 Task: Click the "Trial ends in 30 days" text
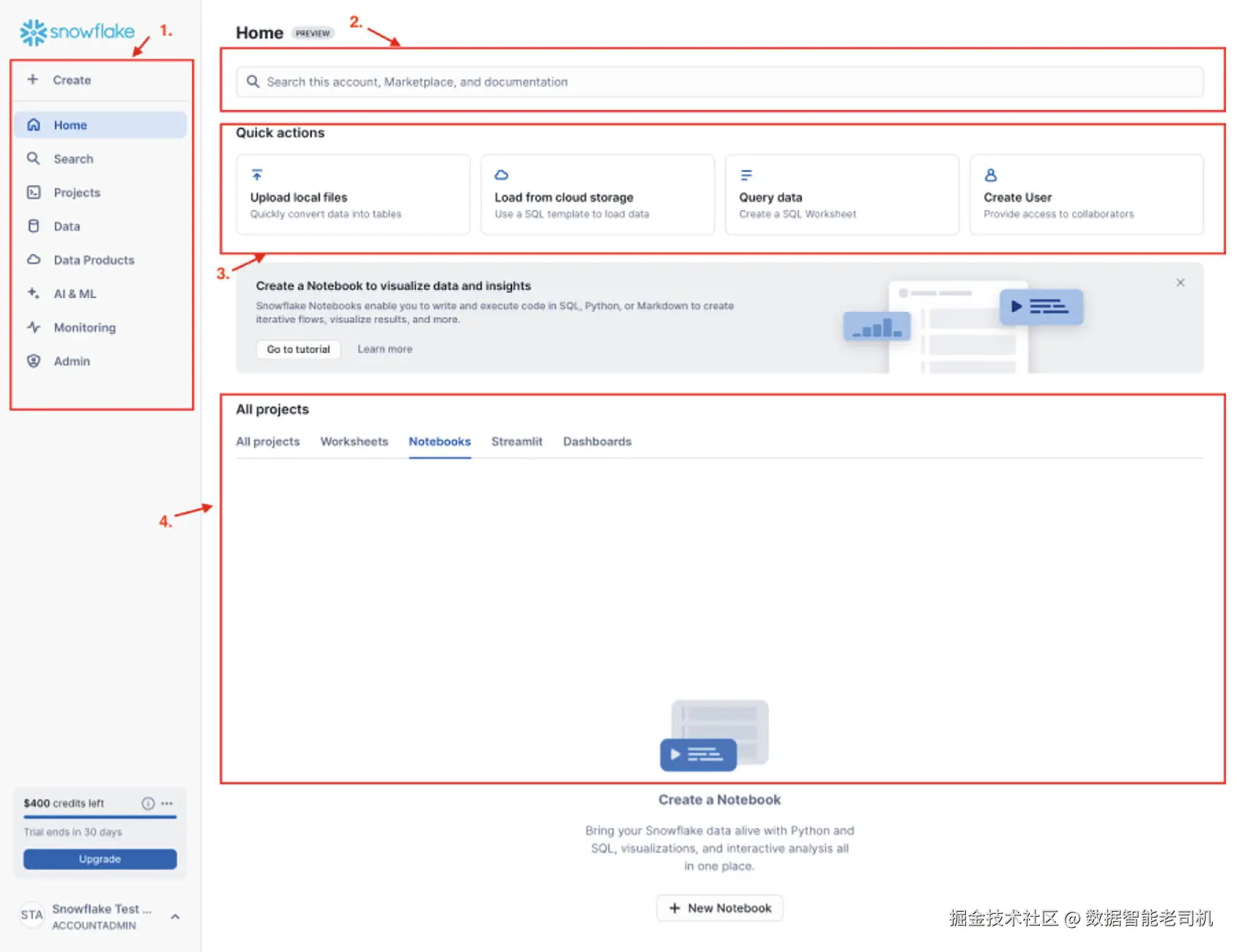[x=73, y=832]
